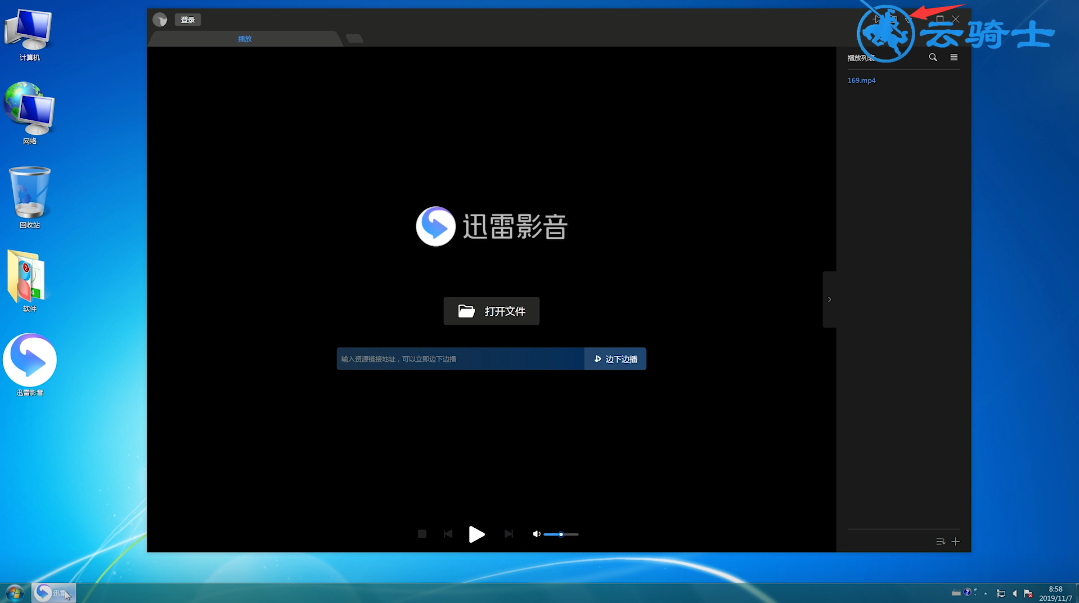Select the 回收站 recycle bin desktop icon
This screenshot has height=603, width=1079.
pos(30,198)
